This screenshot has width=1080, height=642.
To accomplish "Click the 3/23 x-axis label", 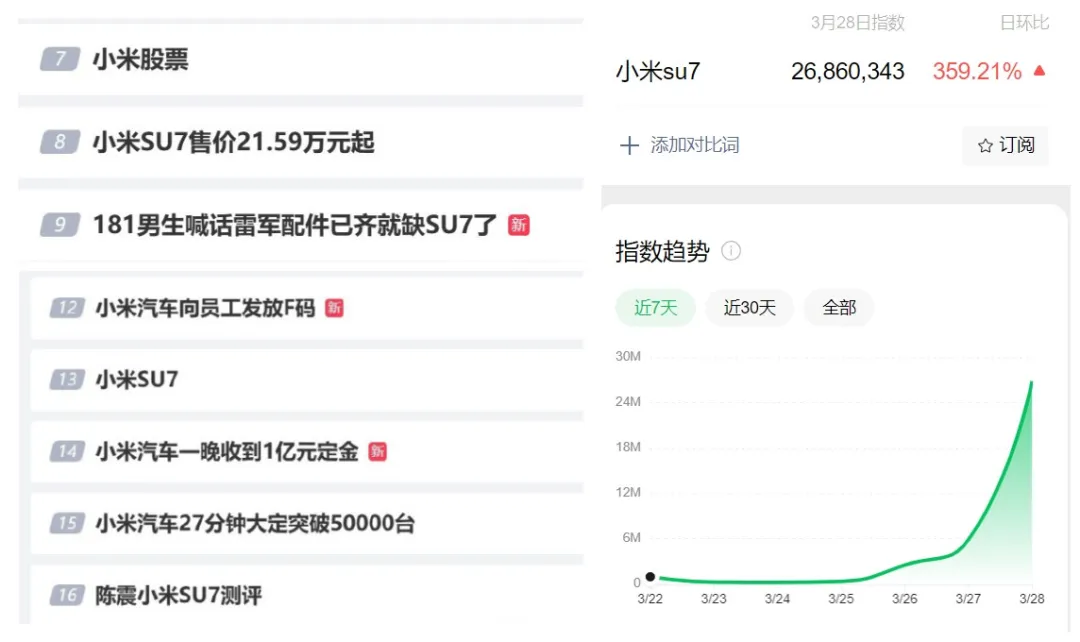I will 714,599.
